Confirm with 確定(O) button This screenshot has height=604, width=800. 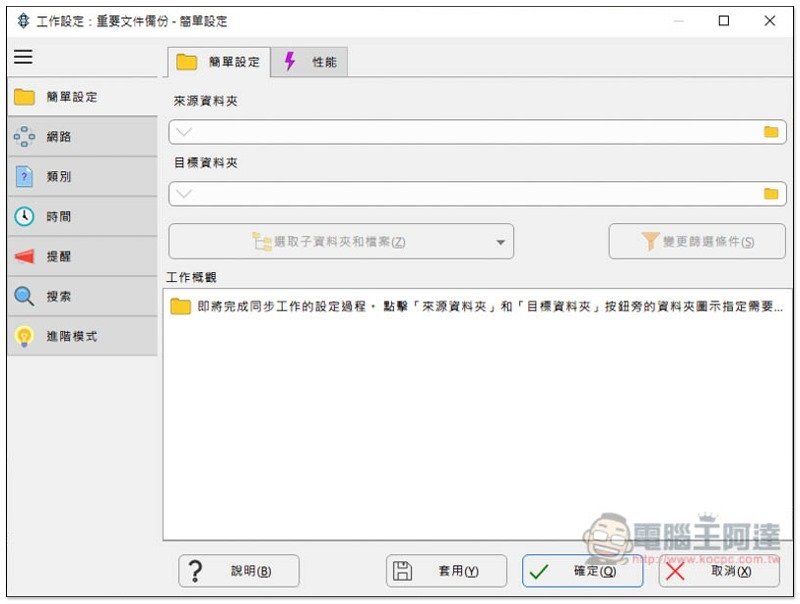[x=582, y=571]
